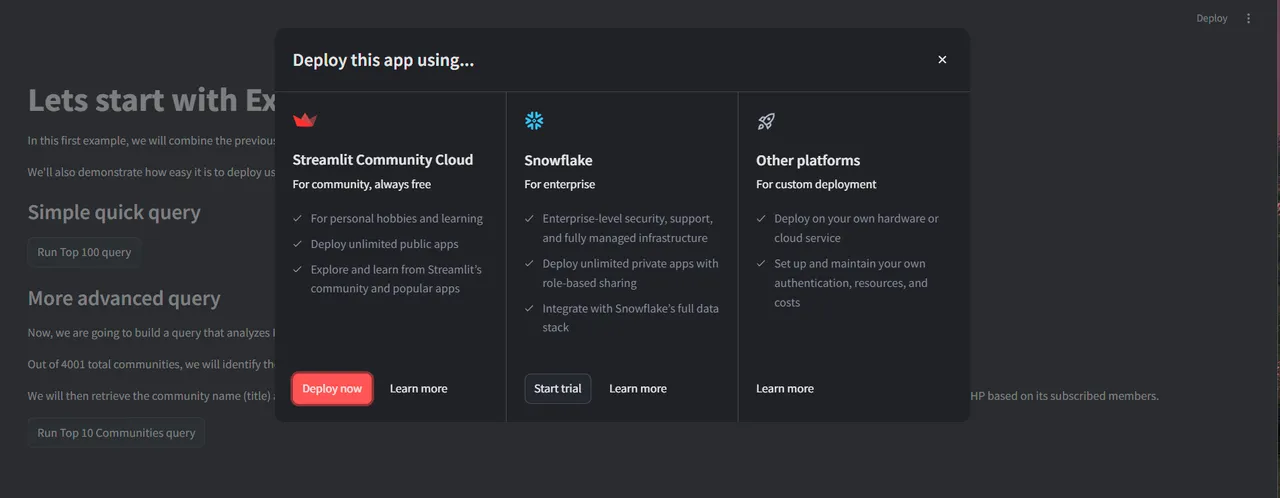Click checkmark beside 'Integrate with Snowflake's'
This screenshot has height=498, width=1280.
coord(530,308)
